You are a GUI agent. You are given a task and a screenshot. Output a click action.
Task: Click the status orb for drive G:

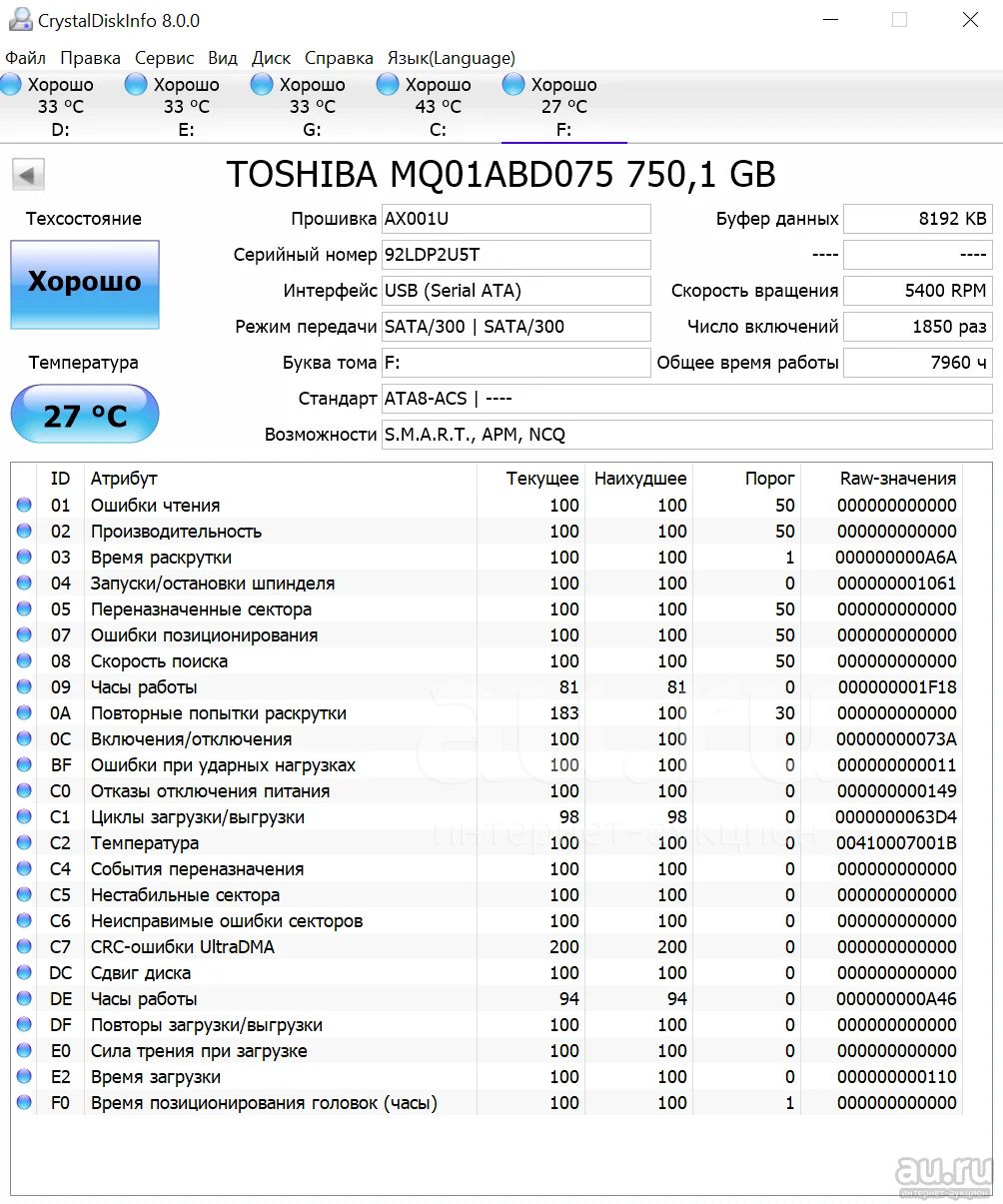point(262,85)
